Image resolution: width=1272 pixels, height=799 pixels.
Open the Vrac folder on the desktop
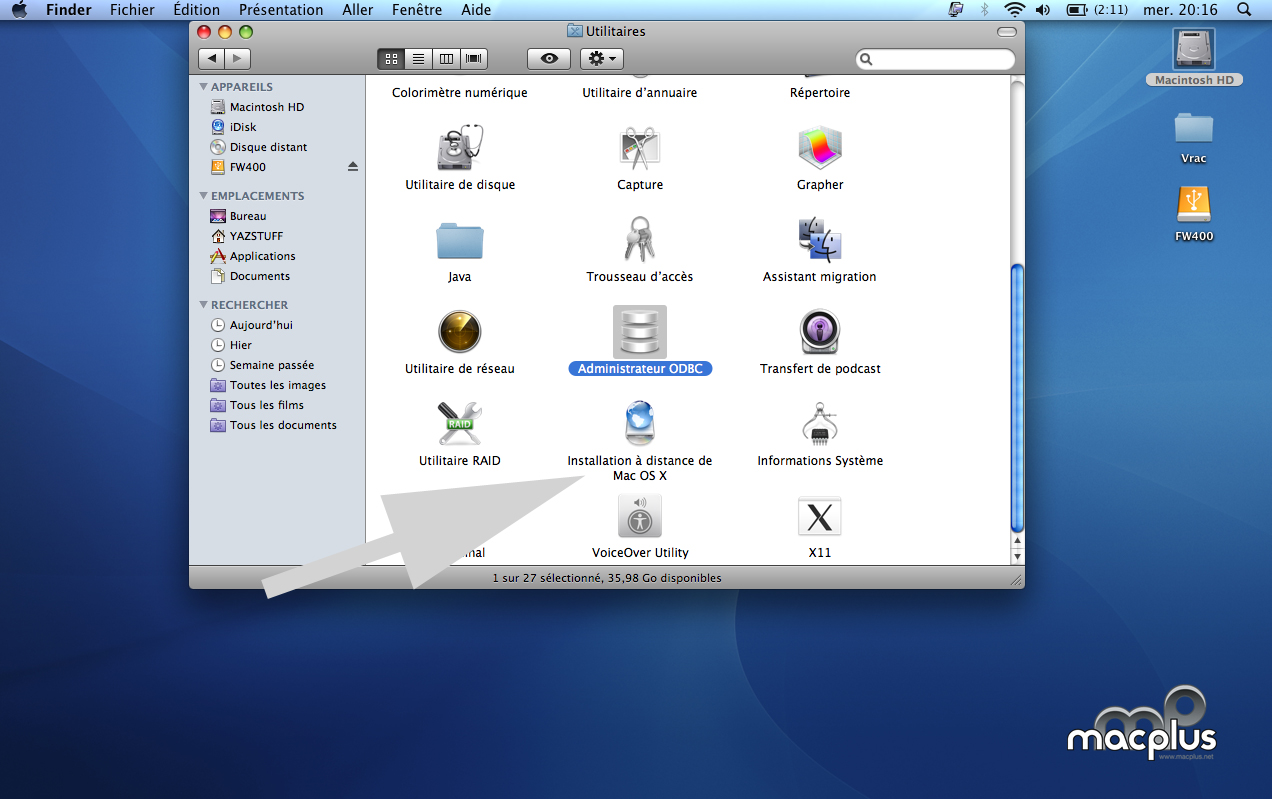(x=1194, y=128)
